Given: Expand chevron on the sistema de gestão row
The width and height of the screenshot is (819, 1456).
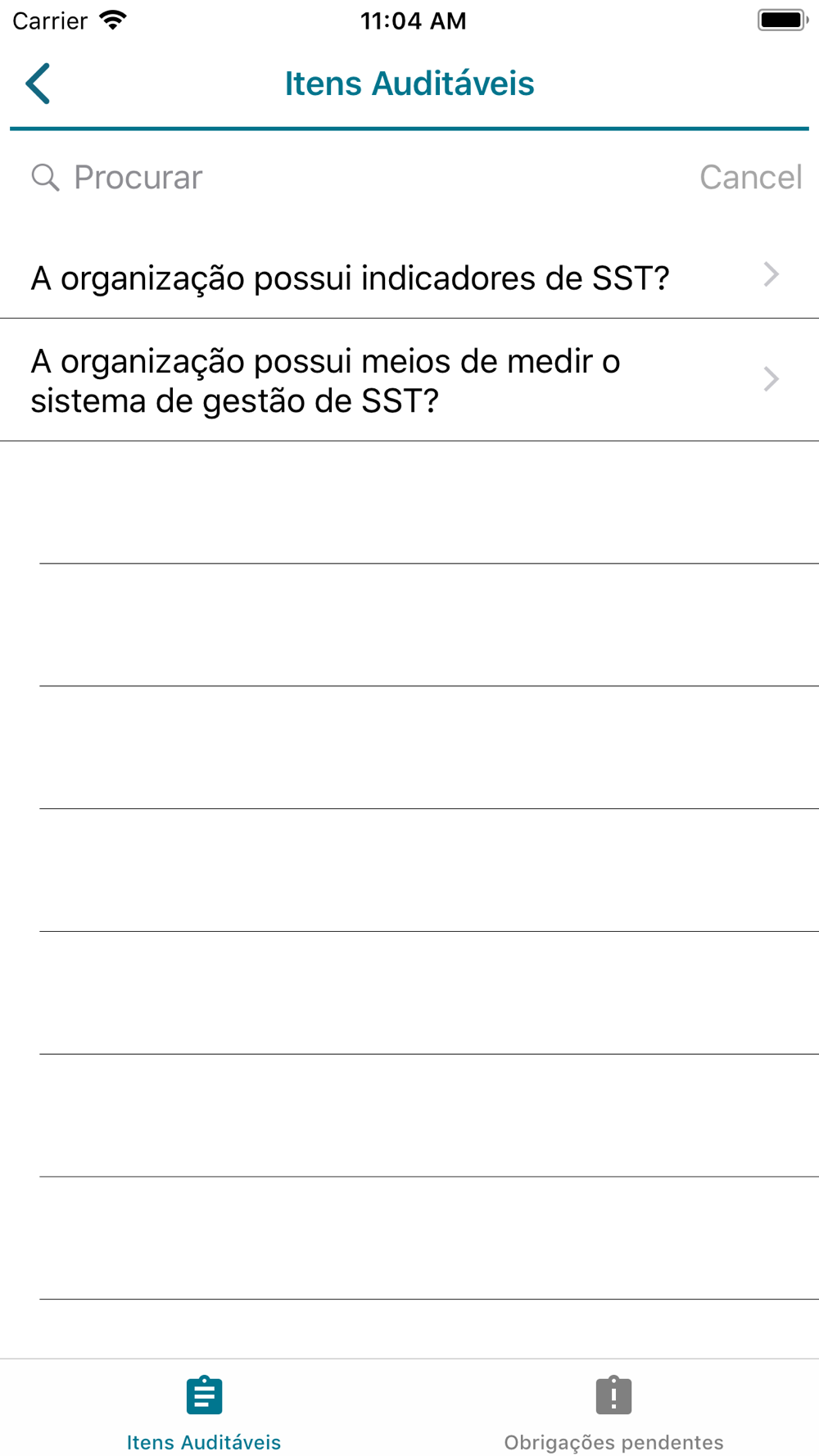Looking at the screenshot, I should coord(771,379).
